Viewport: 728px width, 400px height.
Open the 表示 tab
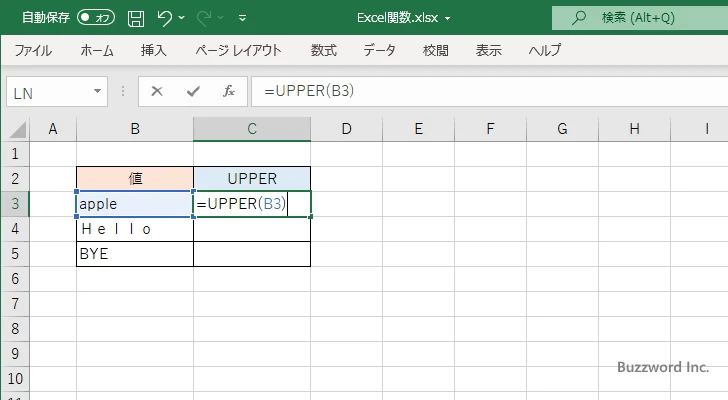(x=488, y=50)
